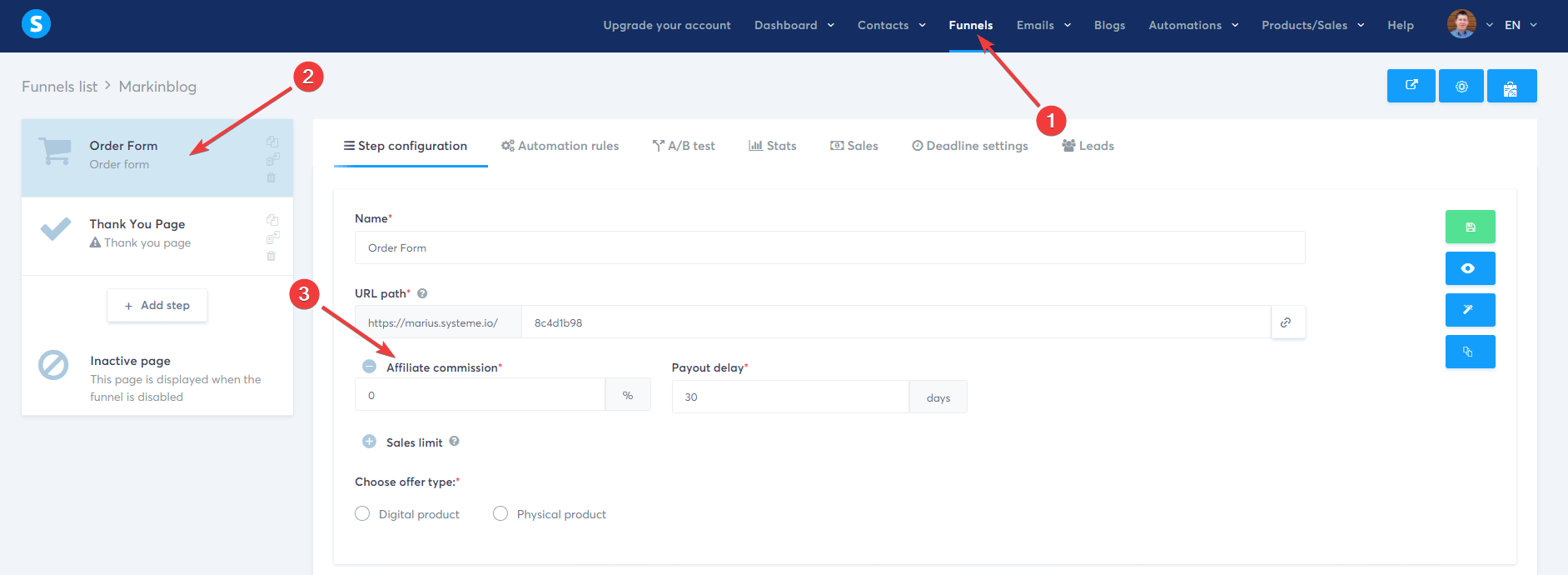Expand the Automations dropdown menu
Viewport: 1568px width, 575px height.
[1194, 25]
